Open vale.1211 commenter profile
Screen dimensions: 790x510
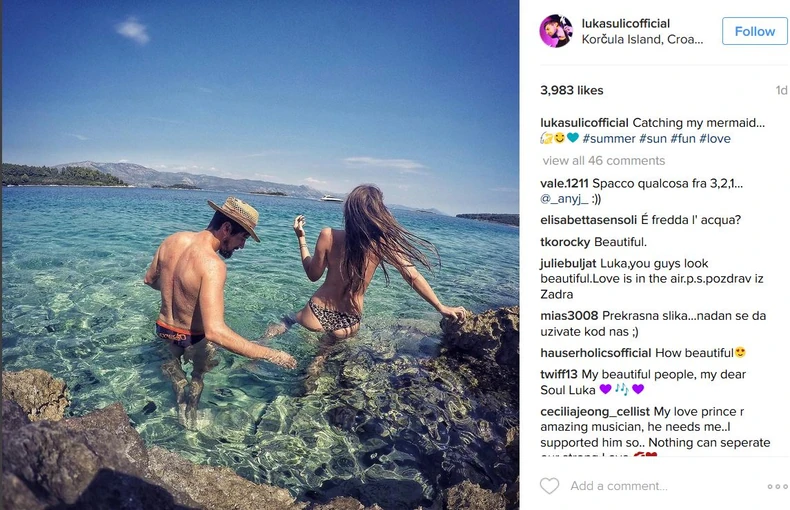pos(564,183)
